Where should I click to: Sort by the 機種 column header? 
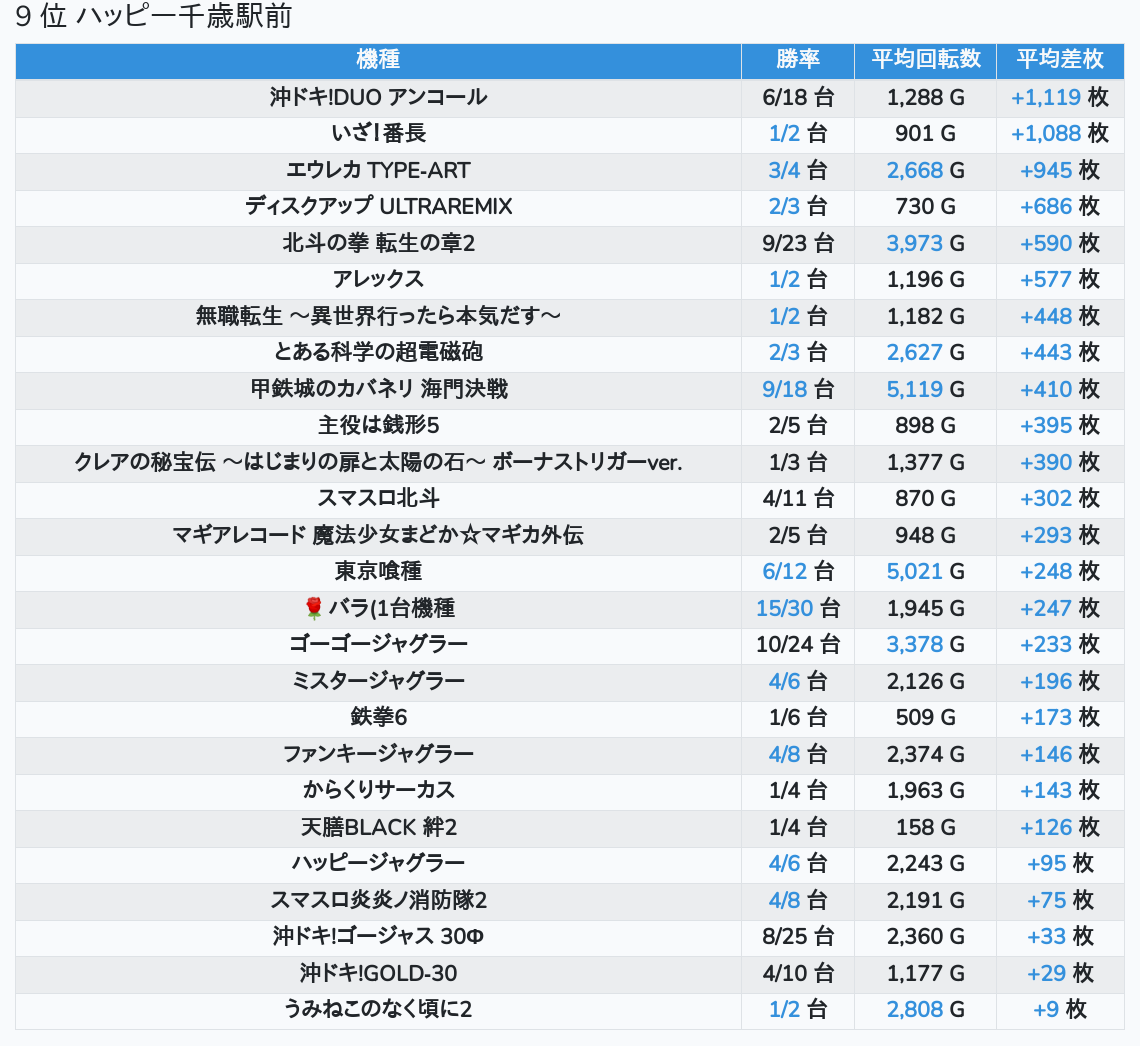tap(378, 59)
